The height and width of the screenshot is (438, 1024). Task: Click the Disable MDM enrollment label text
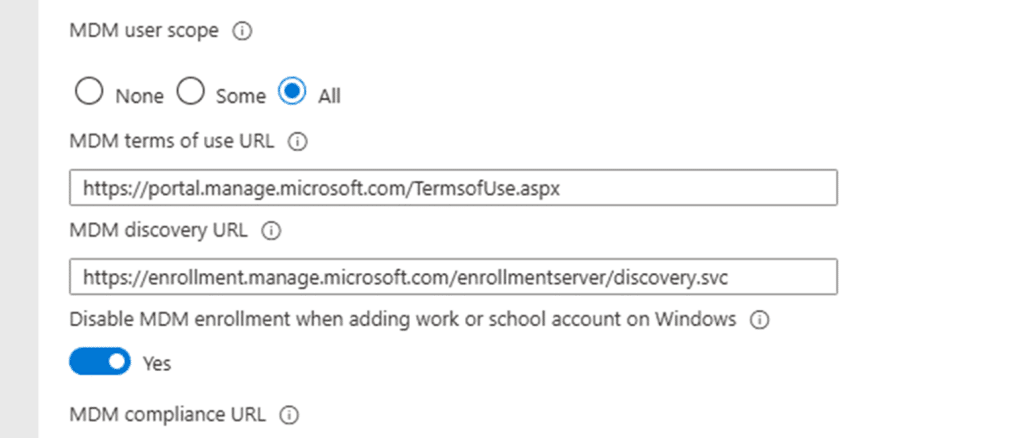[403, 320]
